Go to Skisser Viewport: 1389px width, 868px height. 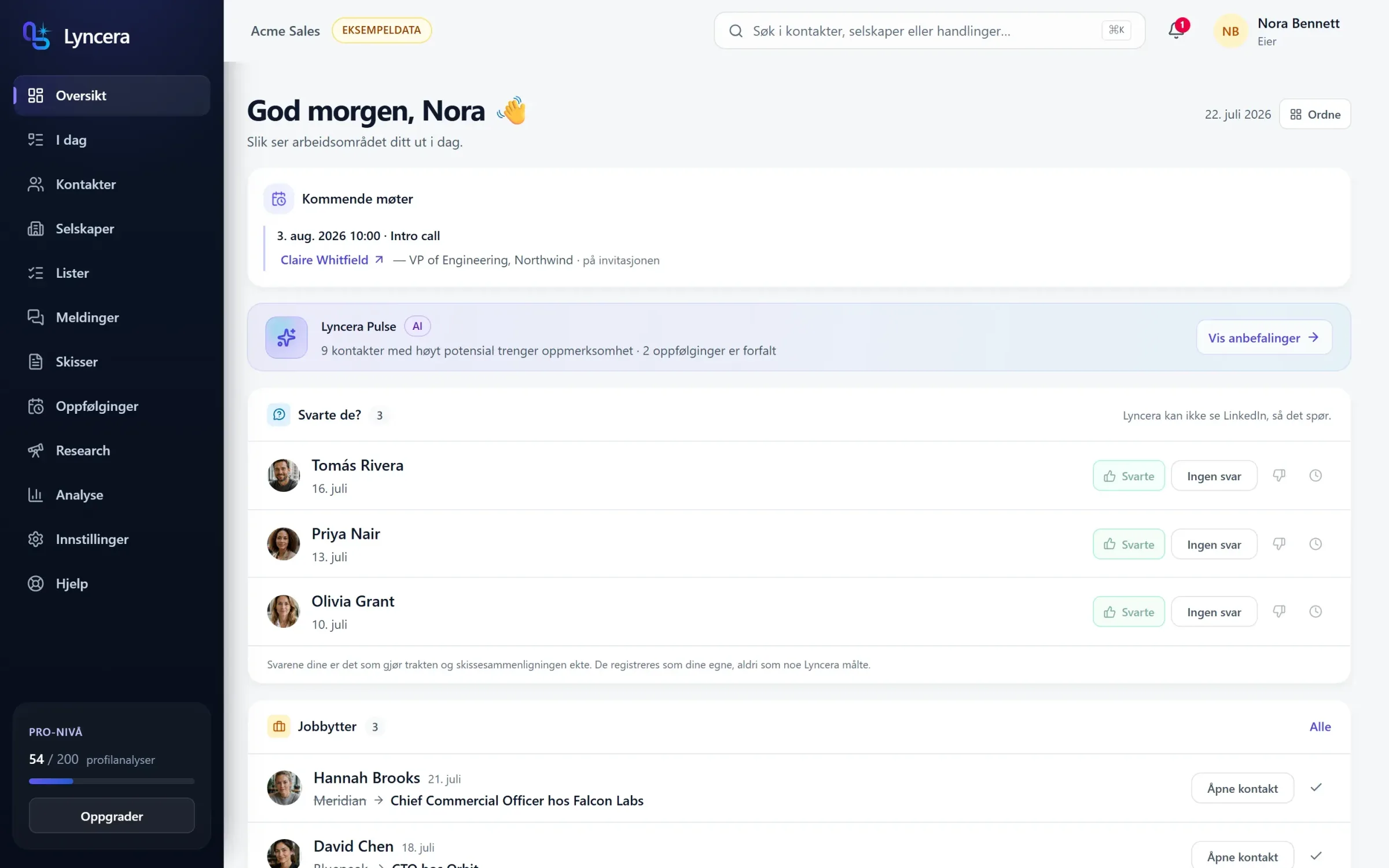click(112, 362)
